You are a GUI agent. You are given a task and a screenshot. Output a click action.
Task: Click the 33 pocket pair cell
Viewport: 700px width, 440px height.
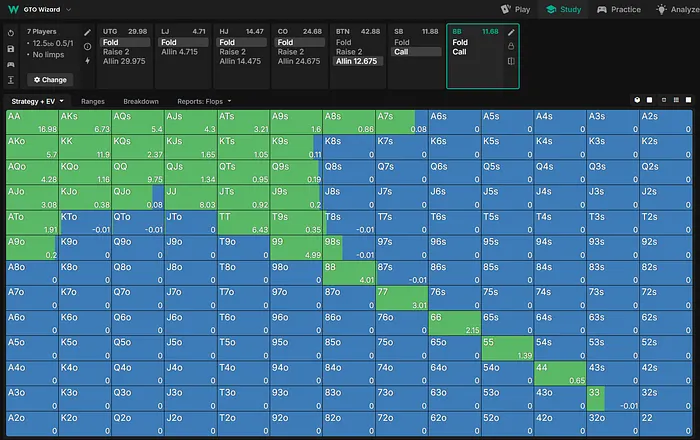pyautogui.click(x=612, y=399)
